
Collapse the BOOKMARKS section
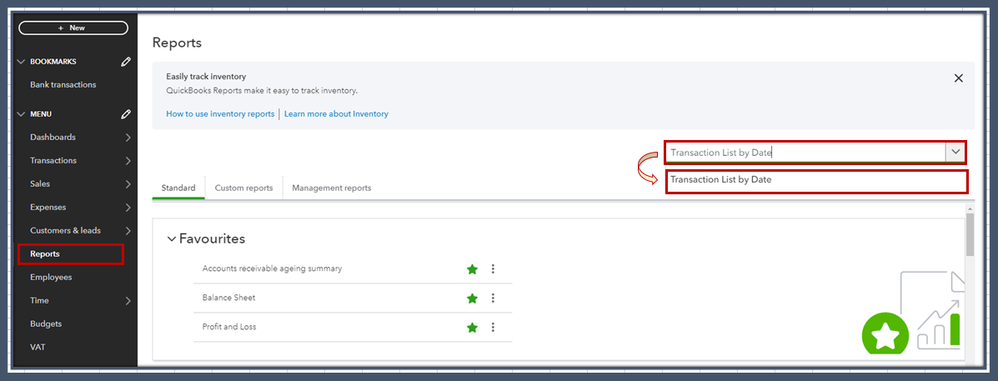21,62
